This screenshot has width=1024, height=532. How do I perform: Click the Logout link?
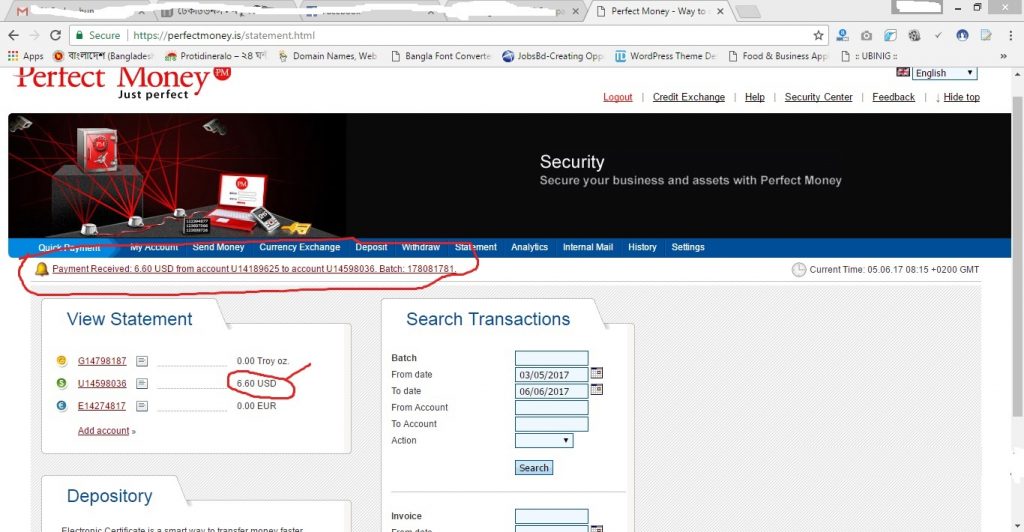[x=618, y=97]
